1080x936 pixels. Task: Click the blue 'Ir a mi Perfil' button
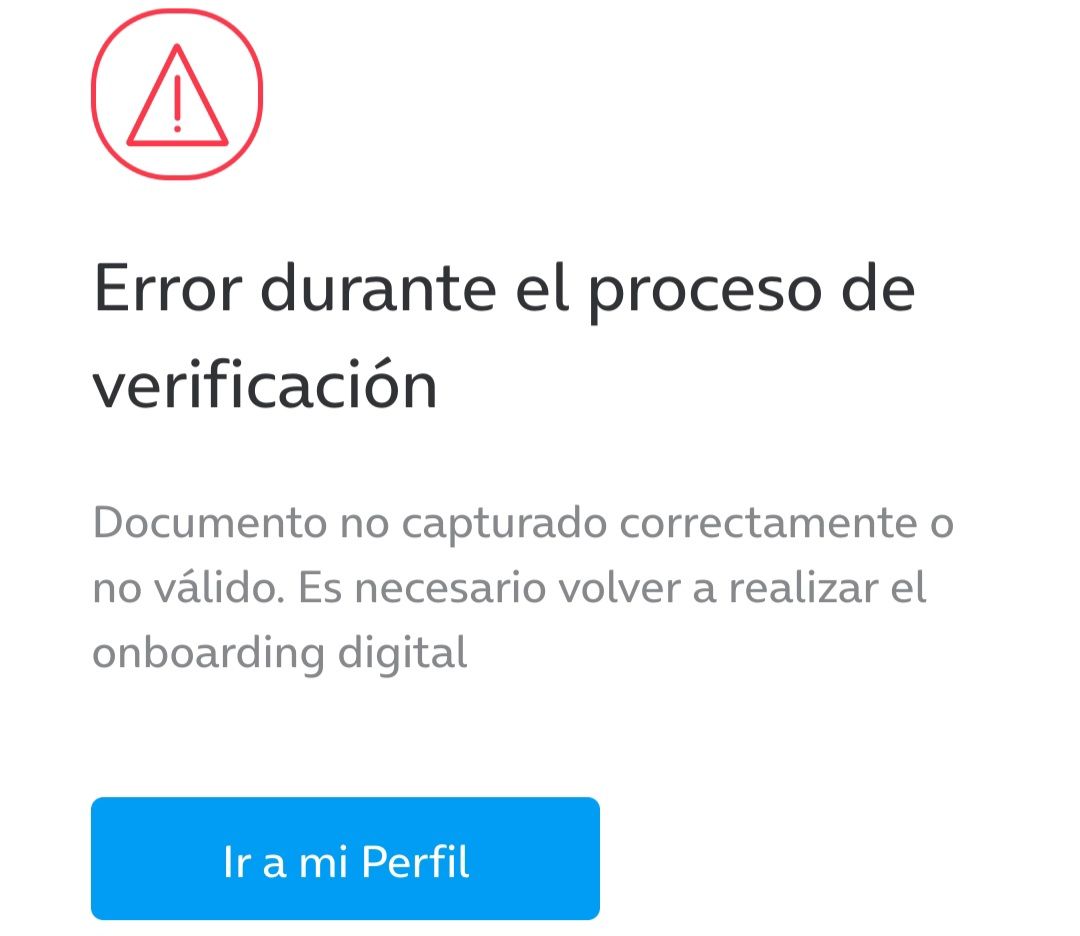[345, 858]
